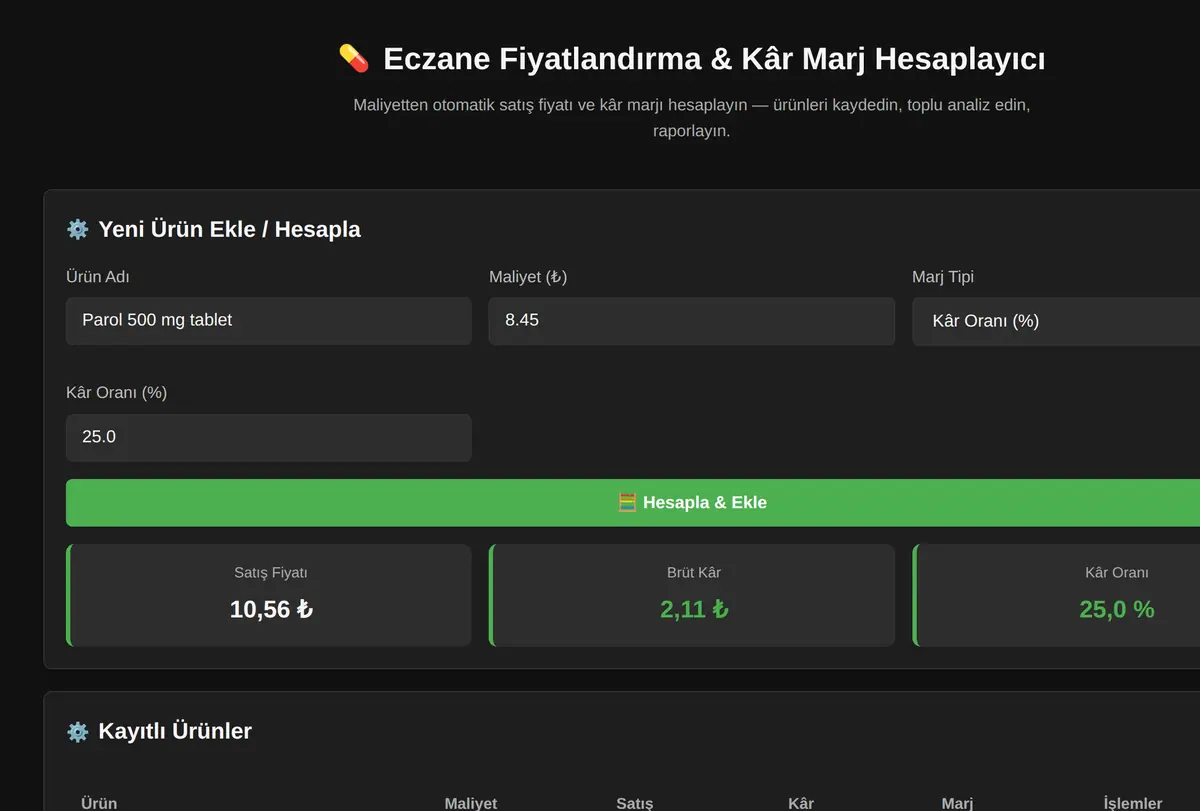
Task: Click the Marj Tipi field label
Action: pyautogui.click(x=943, y=277)
